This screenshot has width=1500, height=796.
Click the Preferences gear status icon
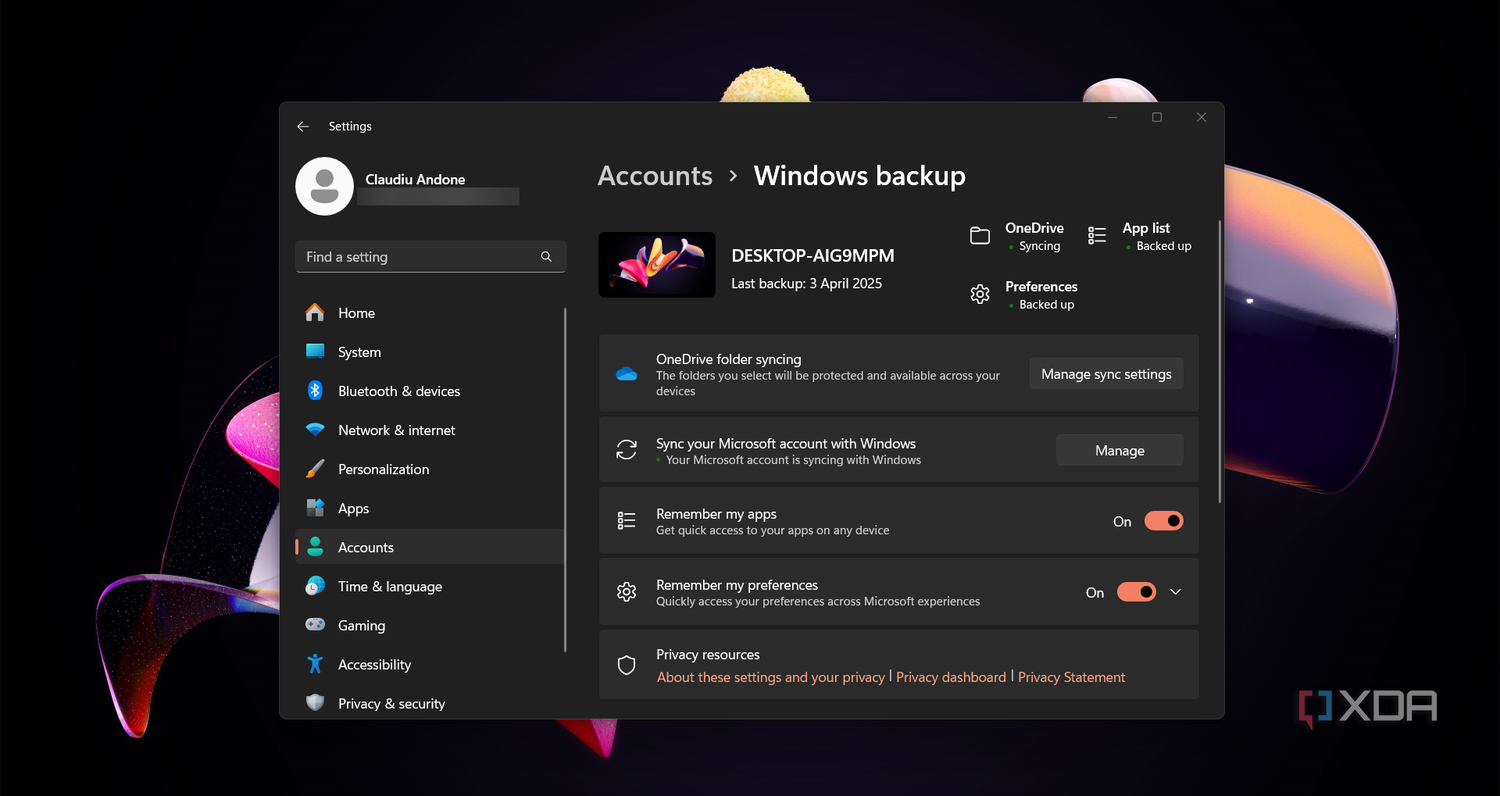pyautogui.click(x=980, y=294)
